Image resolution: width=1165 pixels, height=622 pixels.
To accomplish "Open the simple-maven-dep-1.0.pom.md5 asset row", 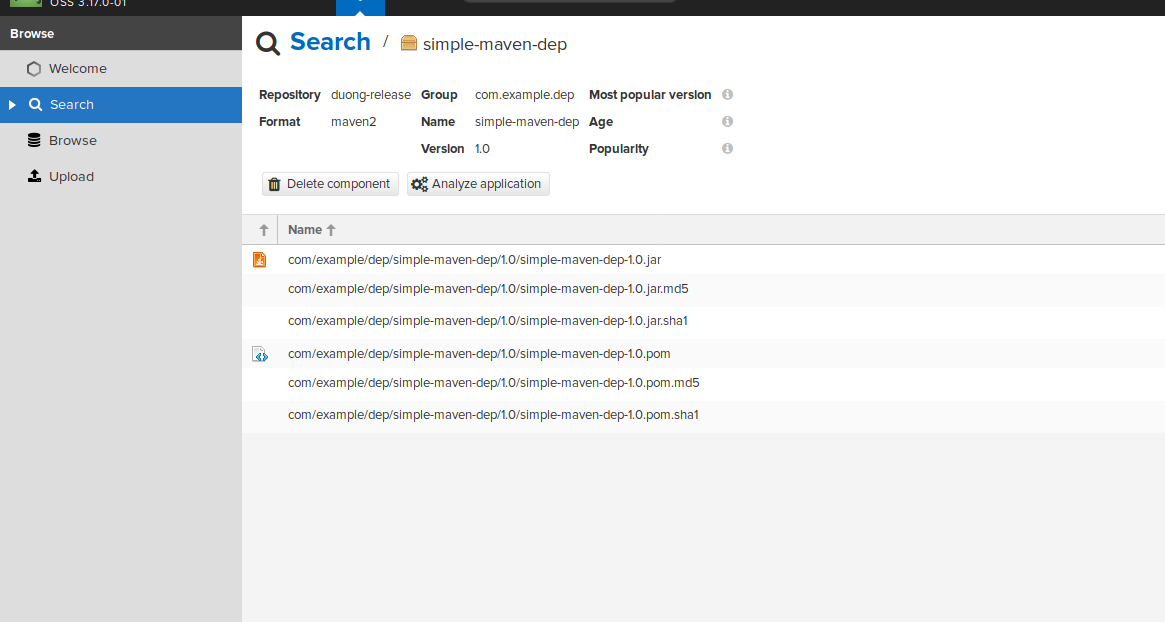I will (x=704, y=383).
